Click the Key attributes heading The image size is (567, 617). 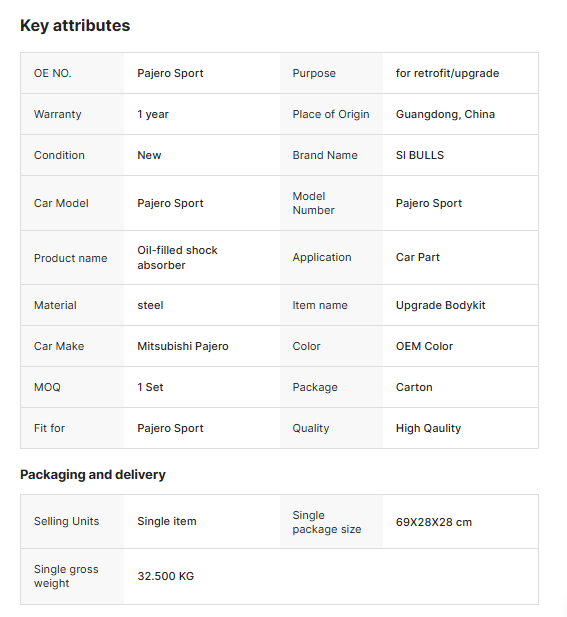(x=75, y=26)
